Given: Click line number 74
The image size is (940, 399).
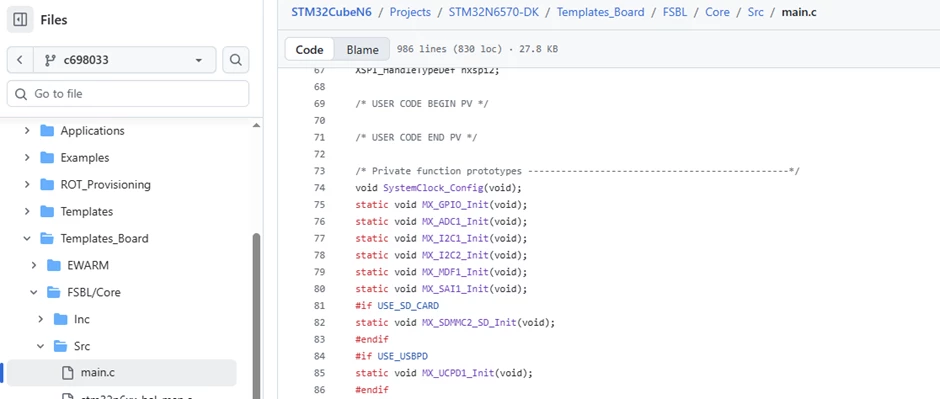Looking at the screenshot, I should pyautogui.click(x=319, y=188).
